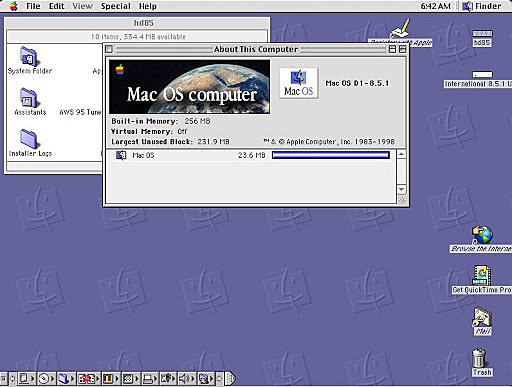Open the last purple Control Strip module

[x=206, y=378]
